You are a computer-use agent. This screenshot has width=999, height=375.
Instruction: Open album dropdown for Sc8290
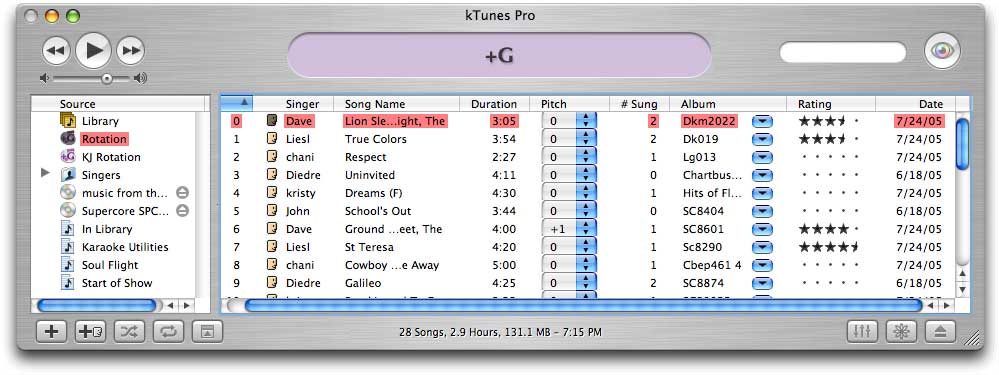coord(762,247)
